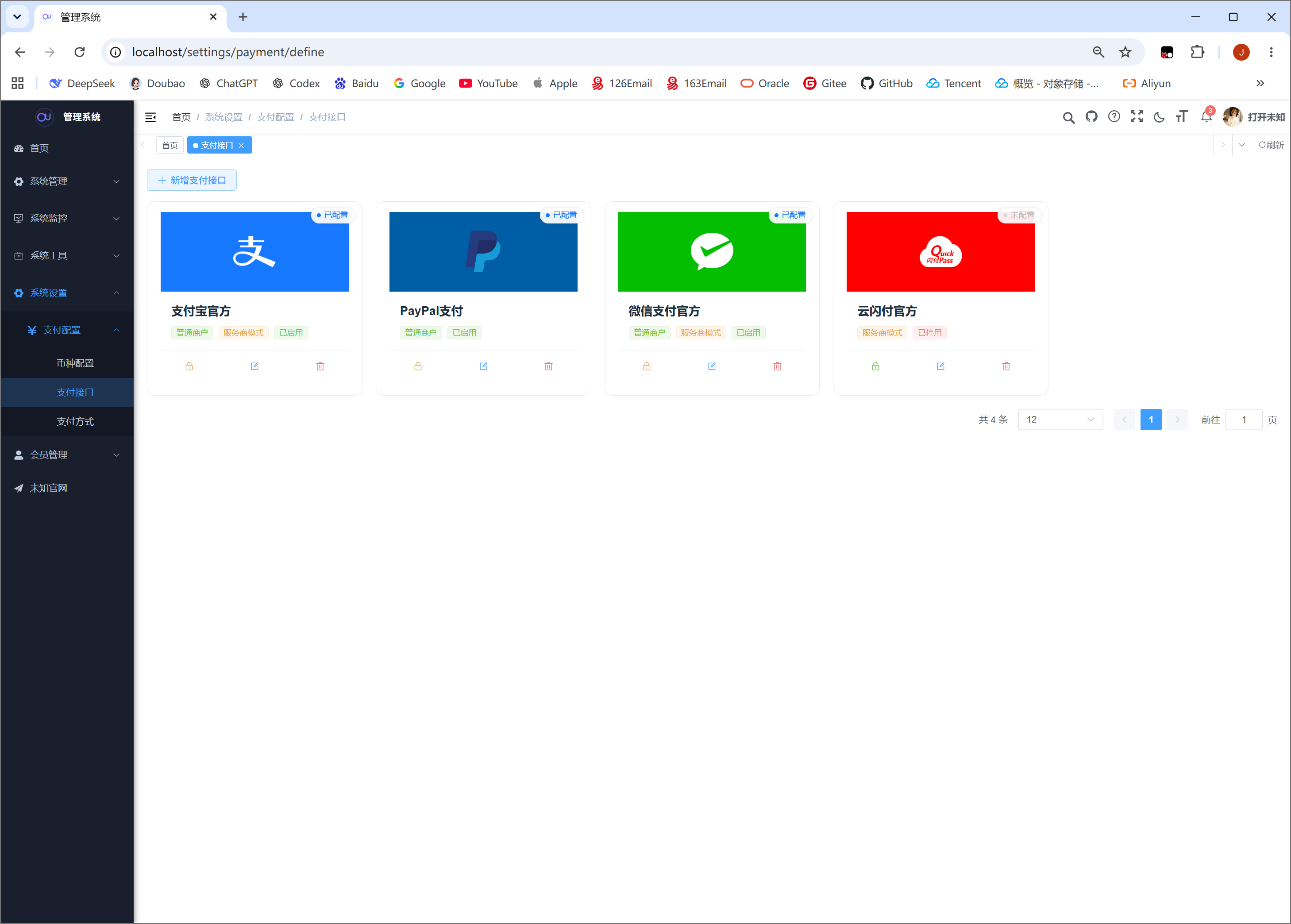Enter fullscreen using the expand icon
The height and width of the screenshot is (924, 1291).
coord(1137,117)
